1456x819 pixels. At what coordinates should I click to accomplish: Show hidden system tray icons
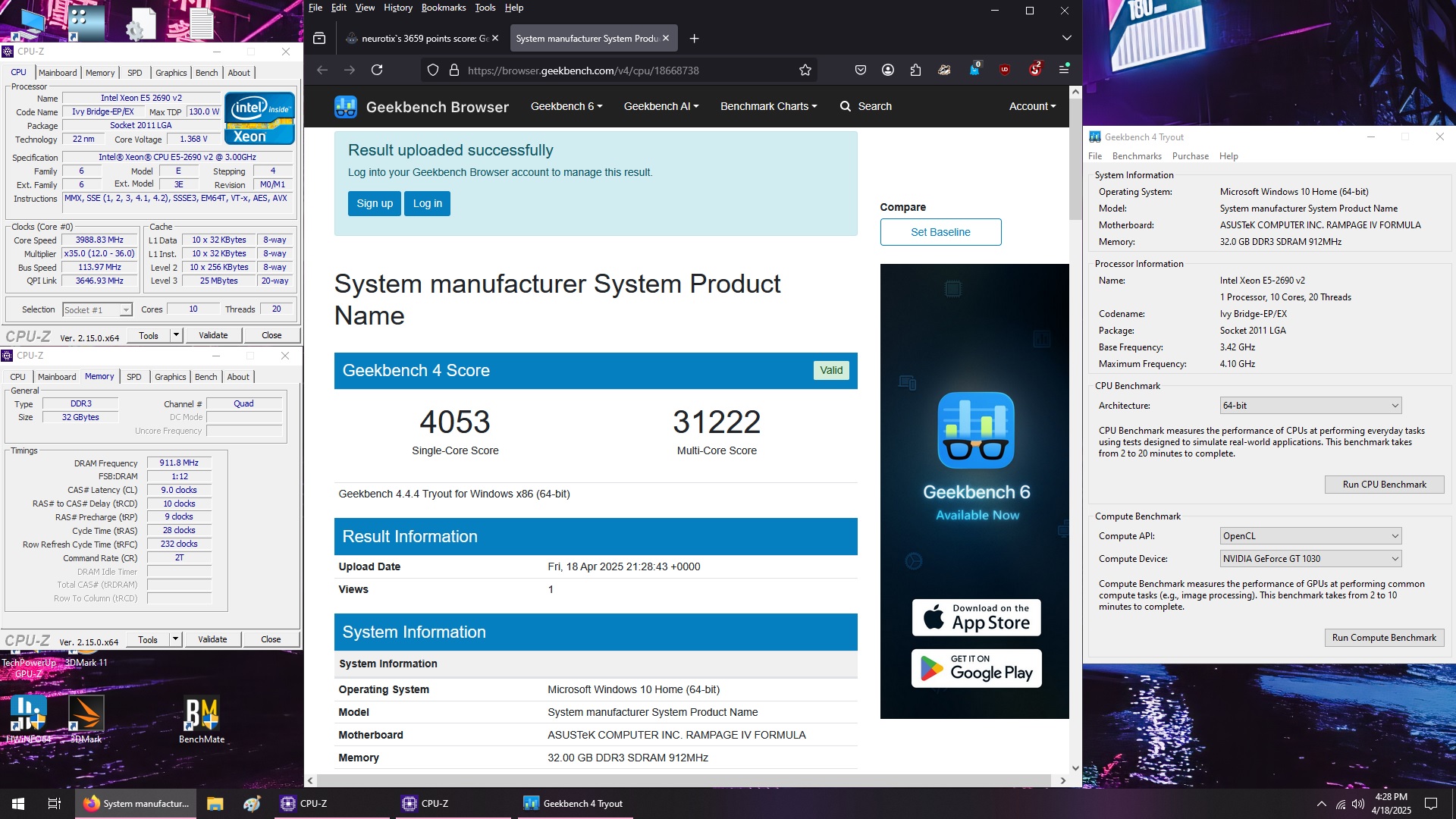pyautogui.click(x=1322, y=804)
